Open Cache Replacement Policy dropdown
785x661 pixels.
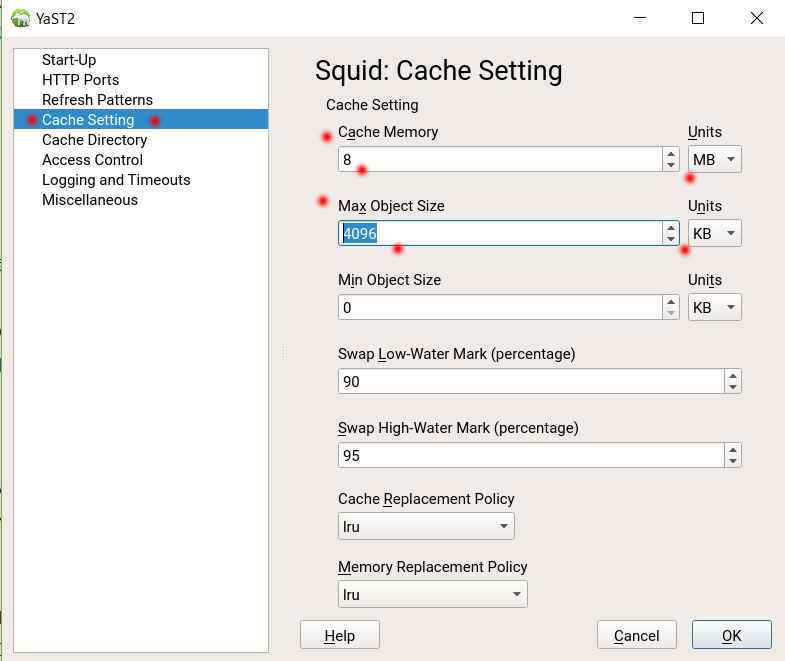[x=426, y=526]
